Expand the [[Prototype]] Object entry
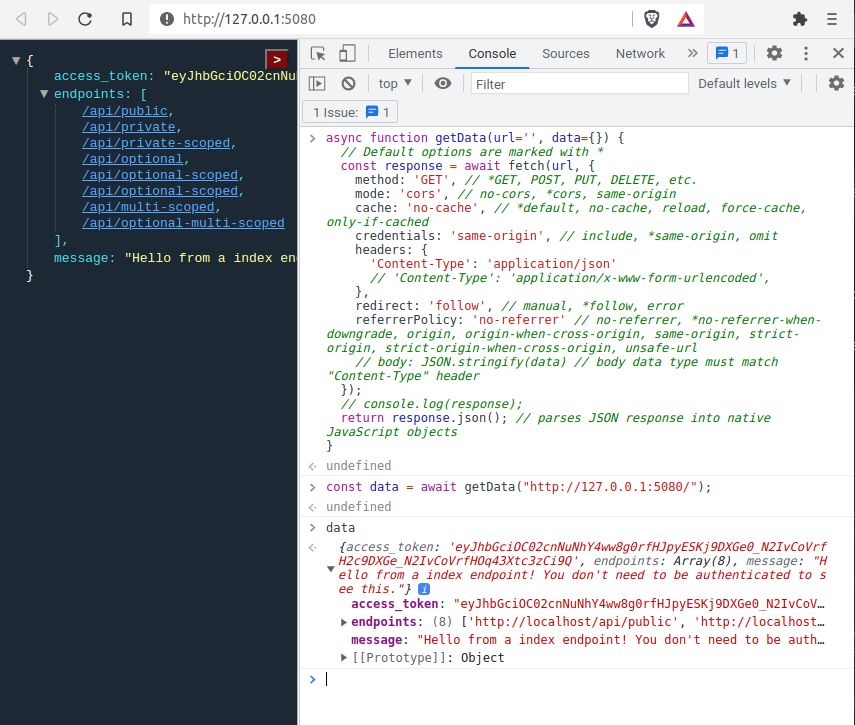Image resolution: width=855 pixels, height=725 pixels. tap(344, 657)
